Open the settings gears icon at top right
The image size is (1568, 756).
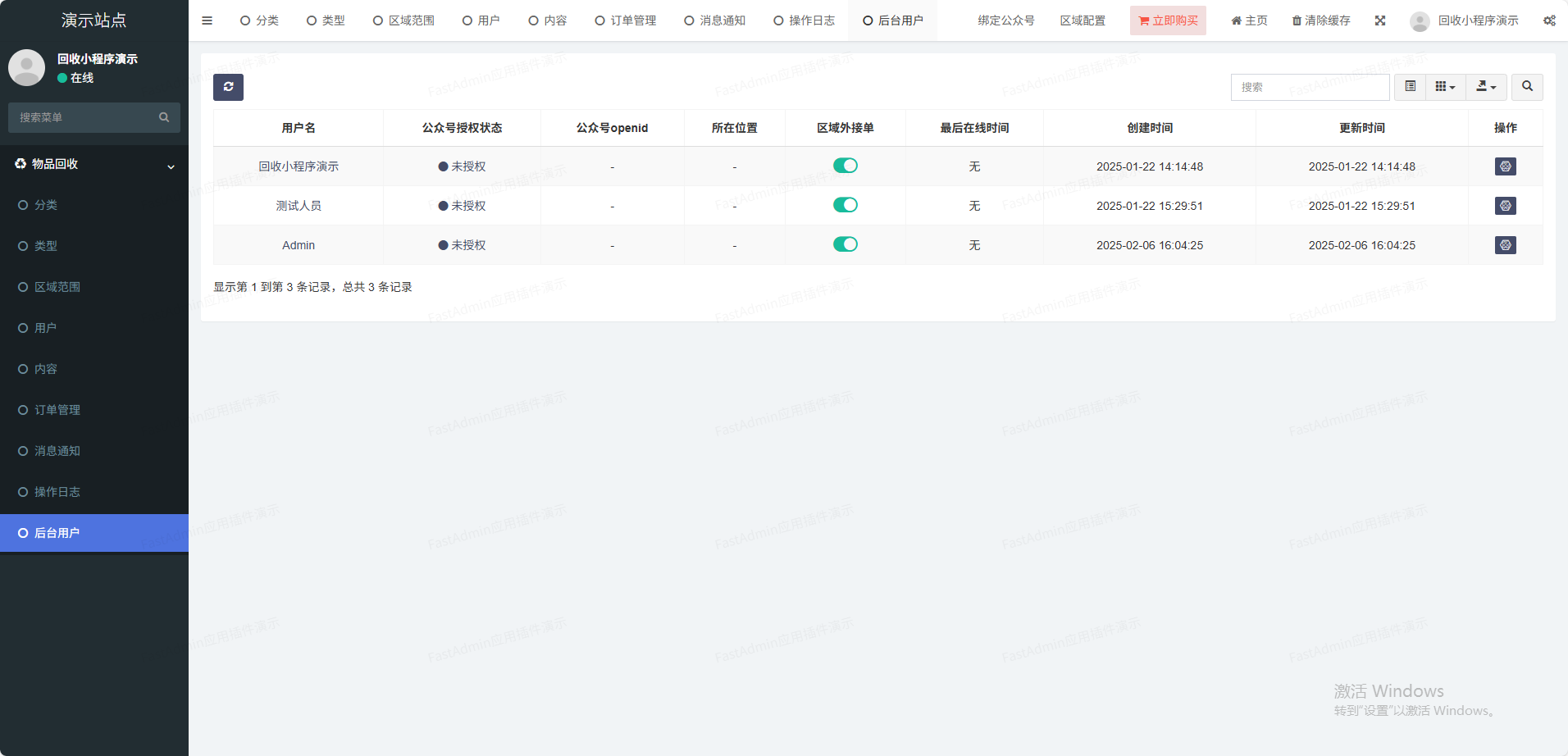pos(1549,20)
